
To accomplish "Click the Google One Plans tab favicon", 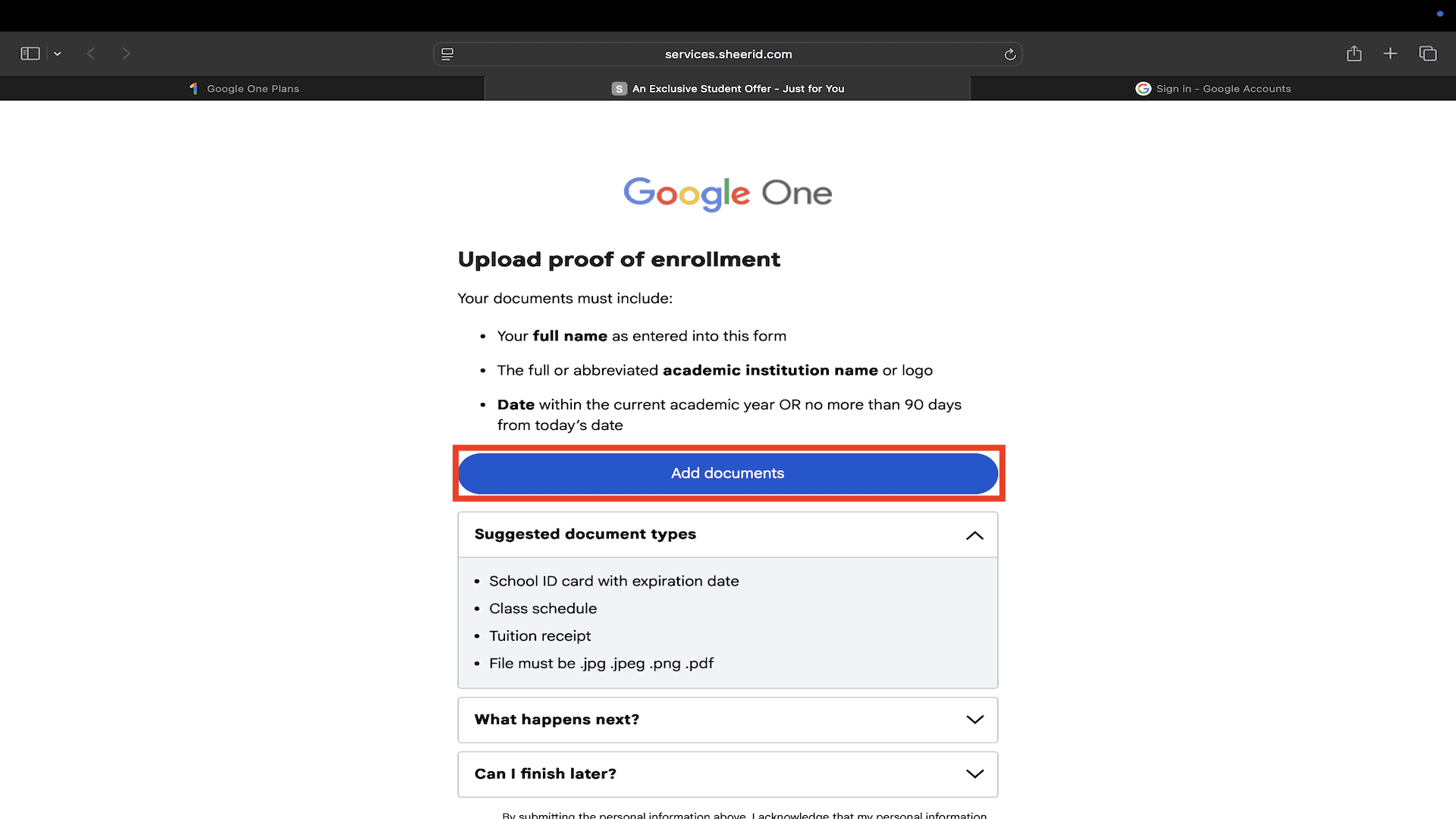I will 194,89.
